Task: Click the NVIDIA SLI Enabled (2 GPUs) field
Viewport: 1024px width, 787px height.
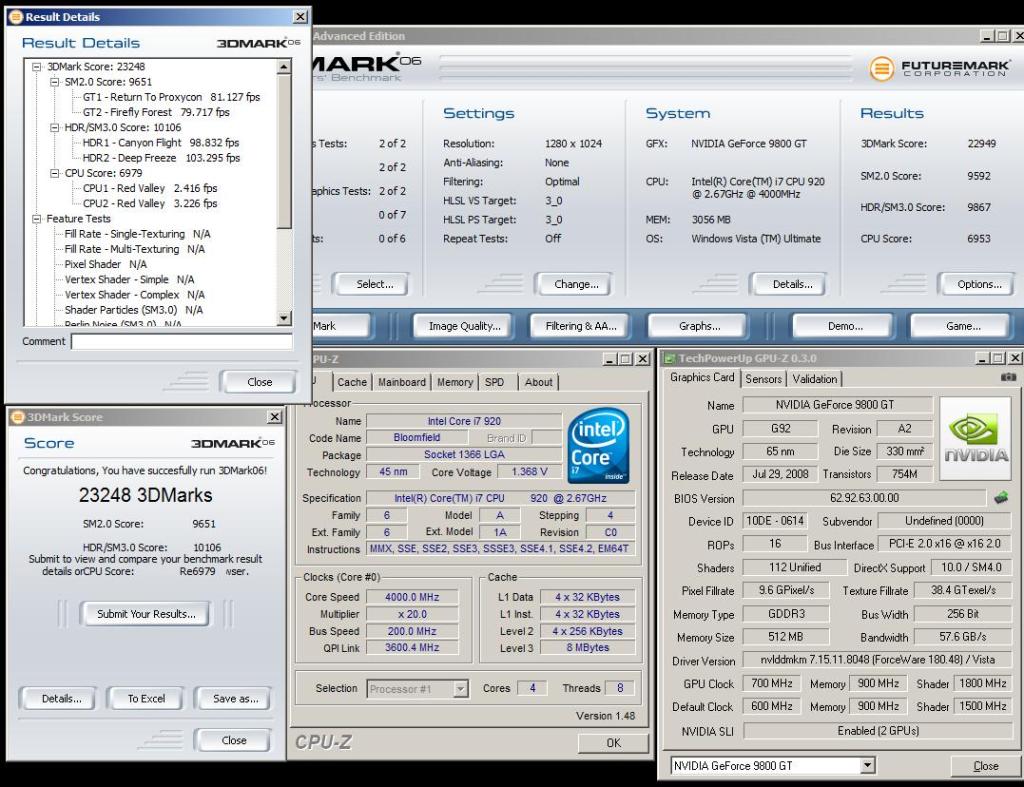Action: pyautogui.click(x=878, y=731)
